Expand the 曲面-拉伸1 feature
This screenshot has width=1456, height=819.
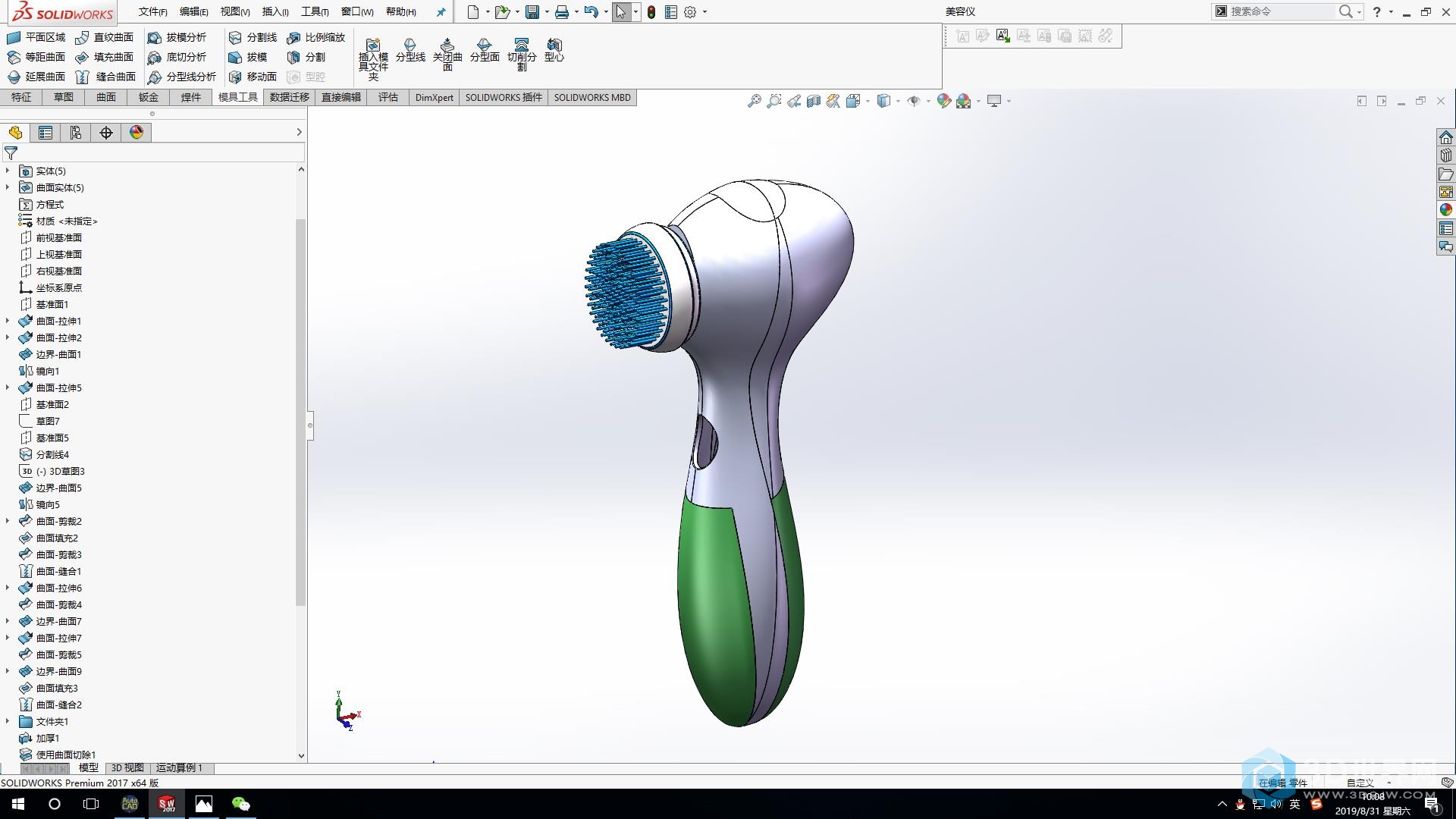pyautogui.click(x=8, y=321)
